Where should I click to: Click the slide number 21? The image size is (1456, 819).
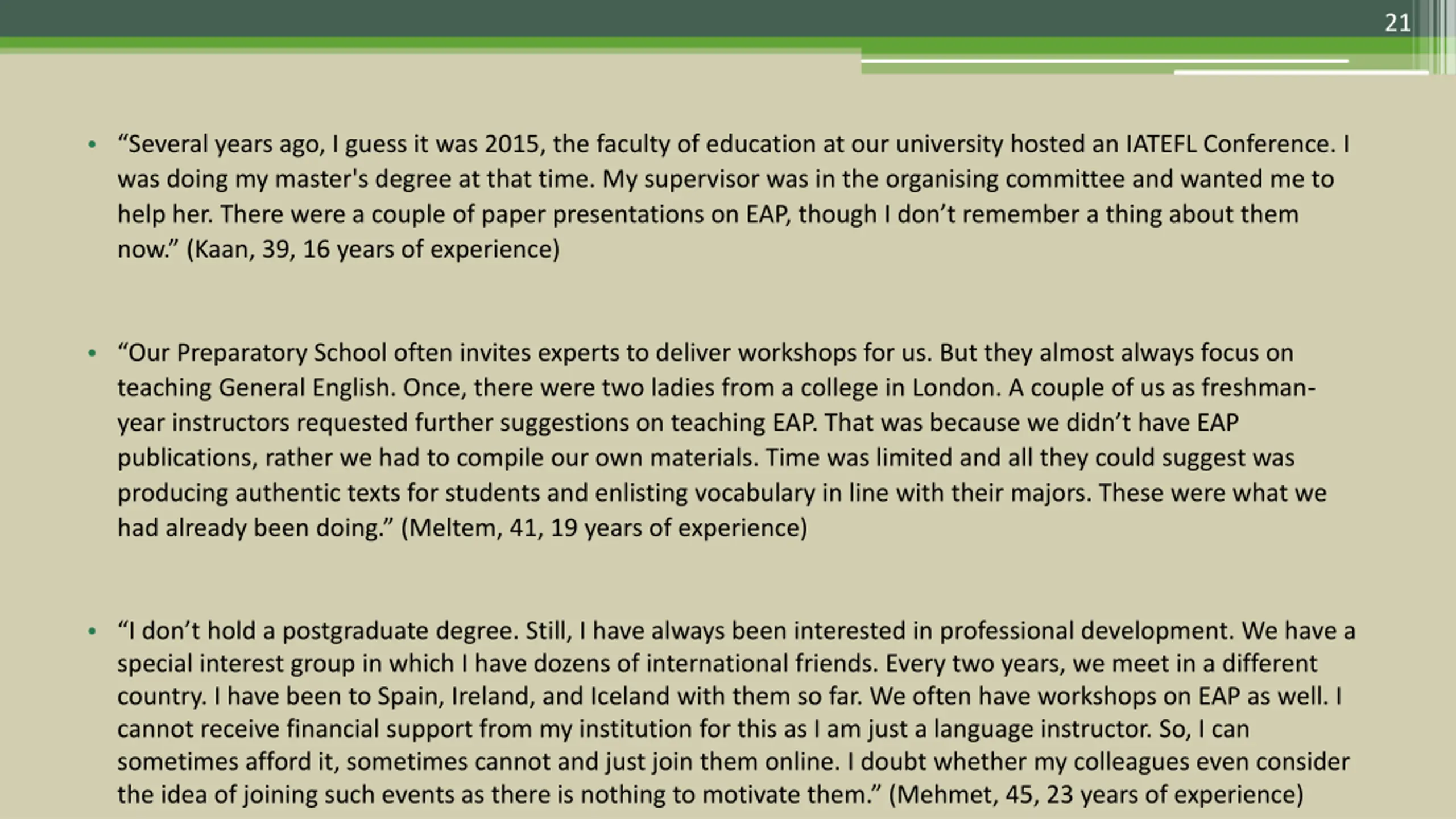(1397, 23)
